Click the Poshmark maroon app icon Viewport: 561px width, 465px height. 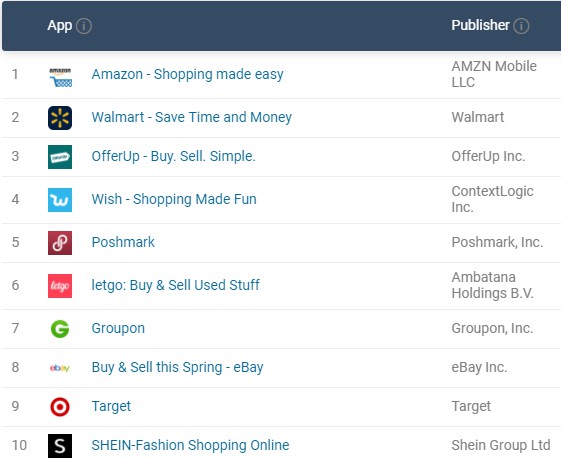(x=60, y=243)
